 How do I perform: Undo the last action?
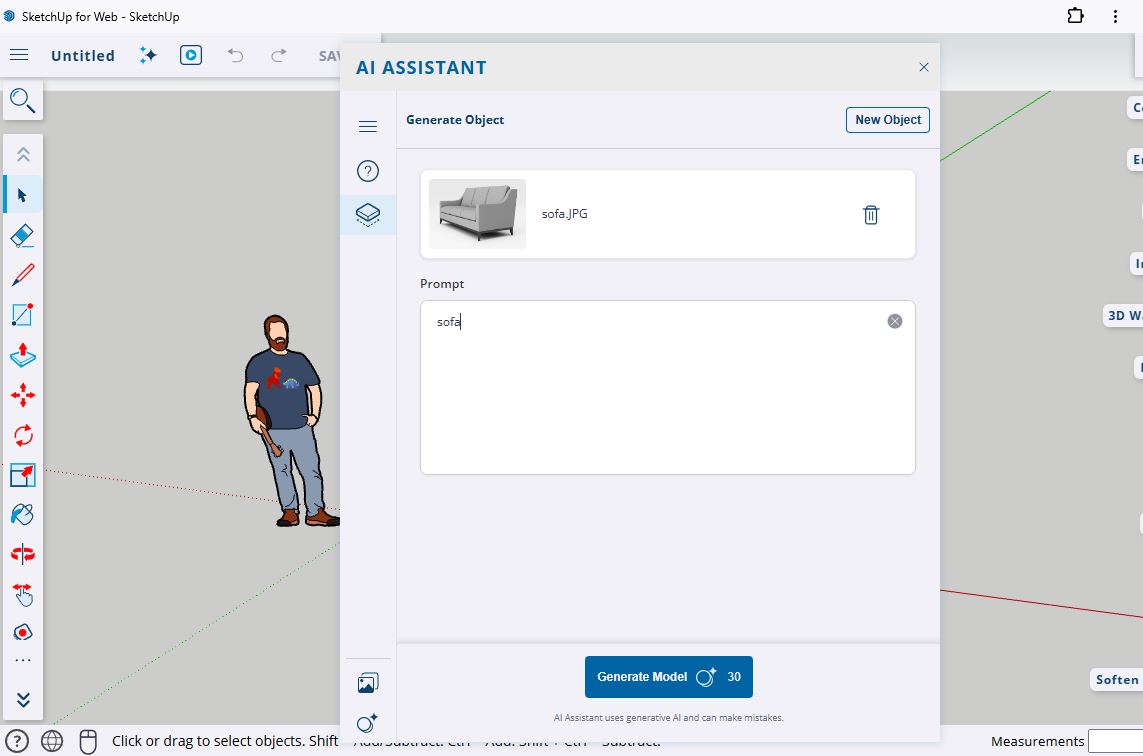(x=235, y=55)
